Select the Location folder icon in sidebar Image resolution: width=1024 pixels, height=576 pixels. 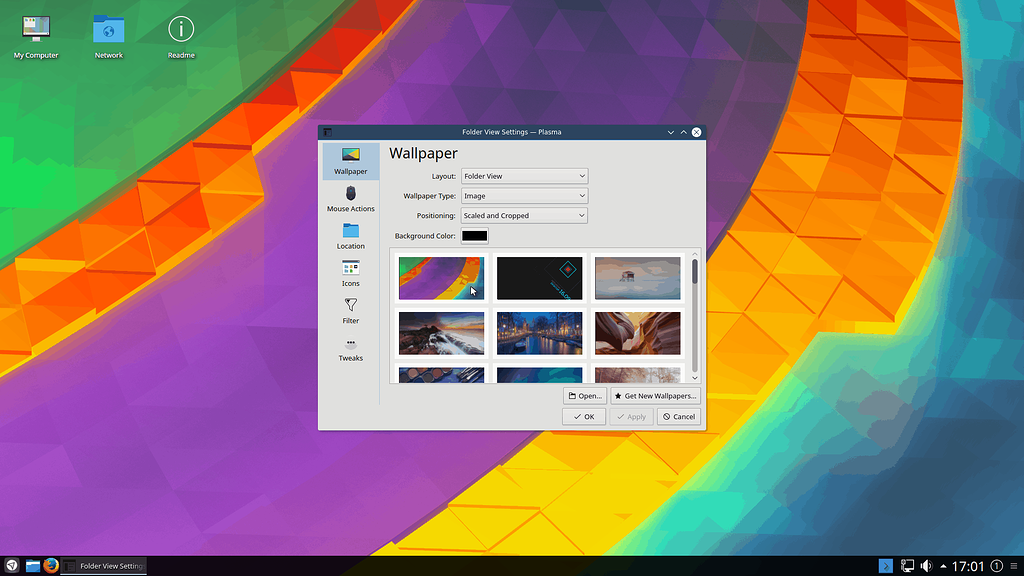pos(350,236)
